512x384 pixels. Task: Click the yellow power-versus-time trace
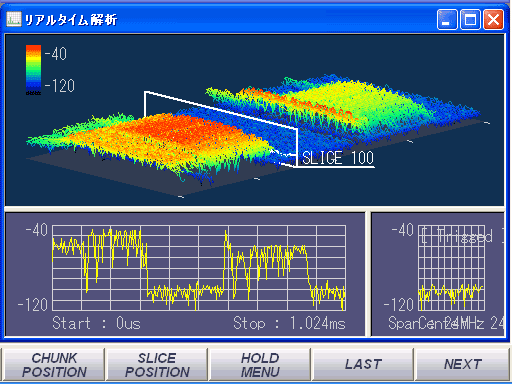[199, 268]
